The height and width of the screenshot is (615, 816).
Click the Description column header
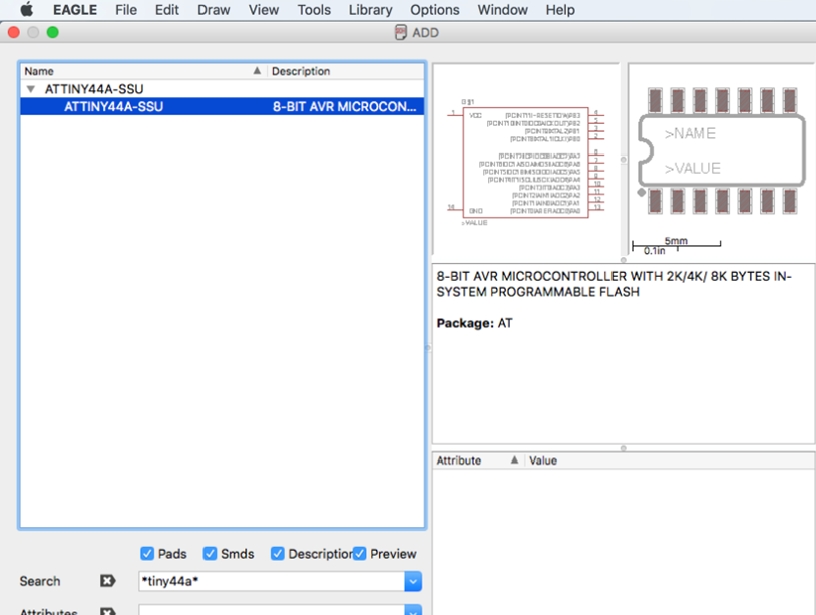pyautogui.click(x=346, y=71)
